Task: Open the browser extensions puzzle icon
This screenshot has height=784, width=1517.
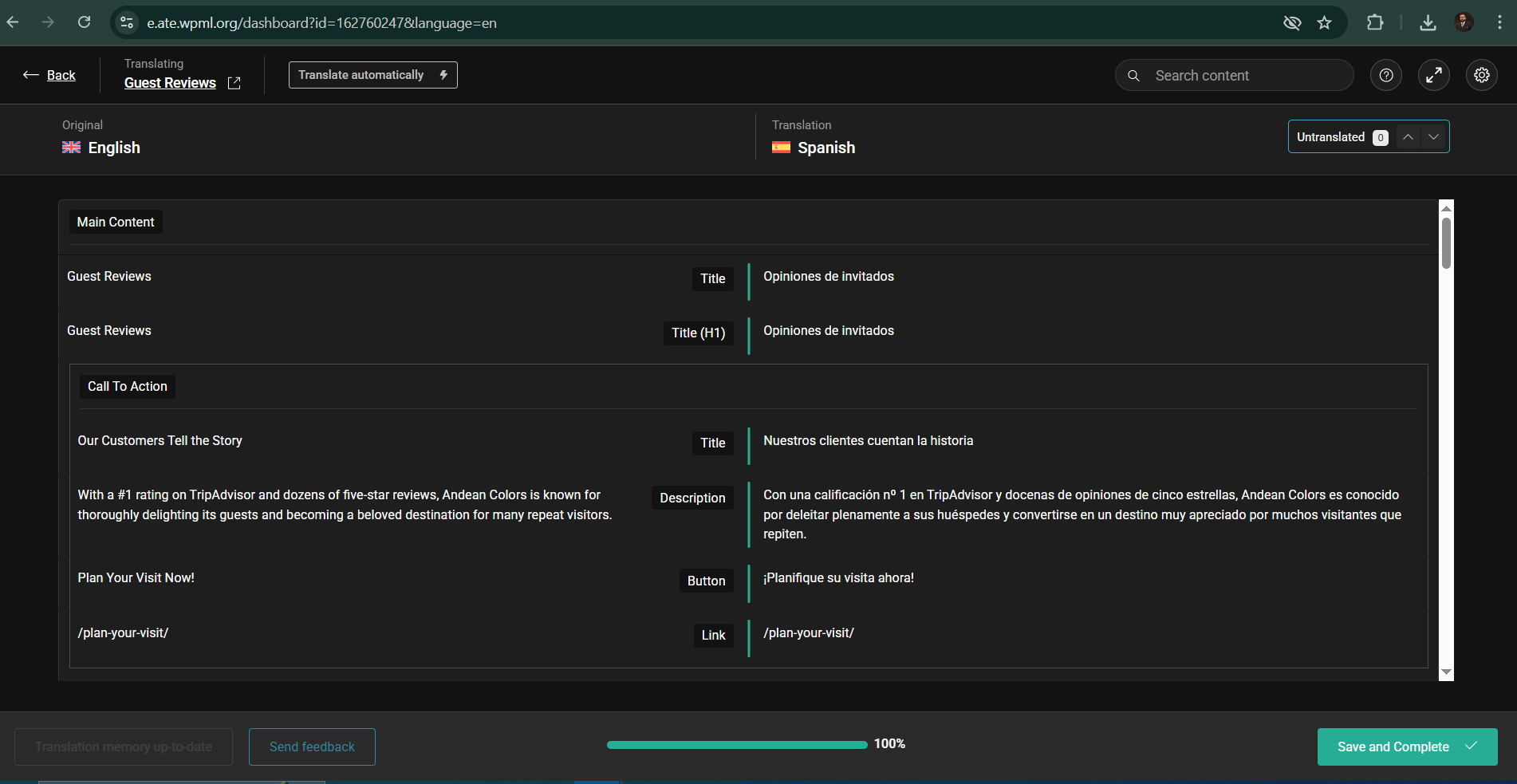Action: coord(1375,22)
